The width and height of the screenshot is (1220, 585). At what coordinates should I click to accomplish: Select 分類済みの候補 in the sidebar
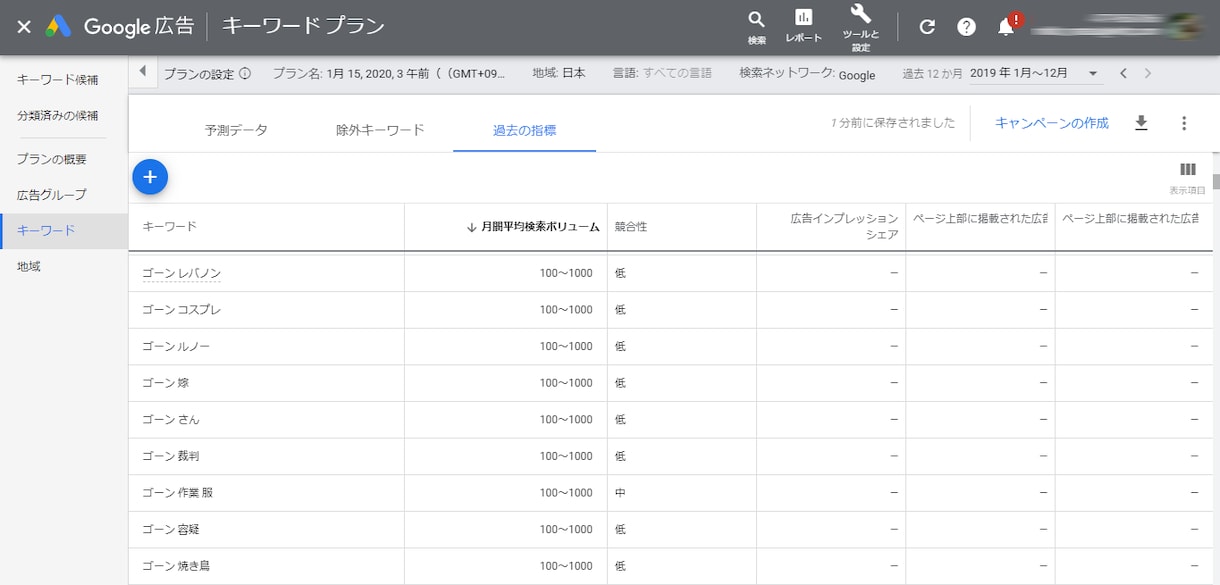(x=58, y=115)
